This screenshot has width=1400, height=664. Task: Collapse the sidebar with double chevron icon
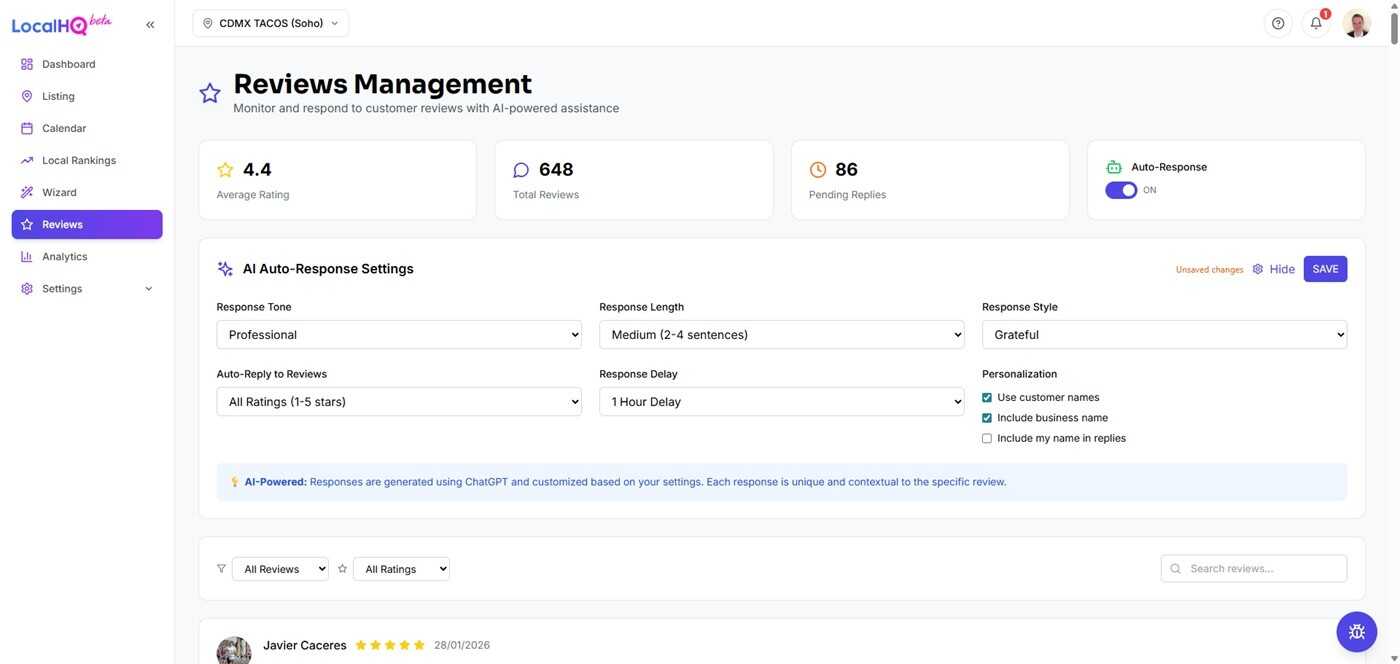tap(150, 25)
